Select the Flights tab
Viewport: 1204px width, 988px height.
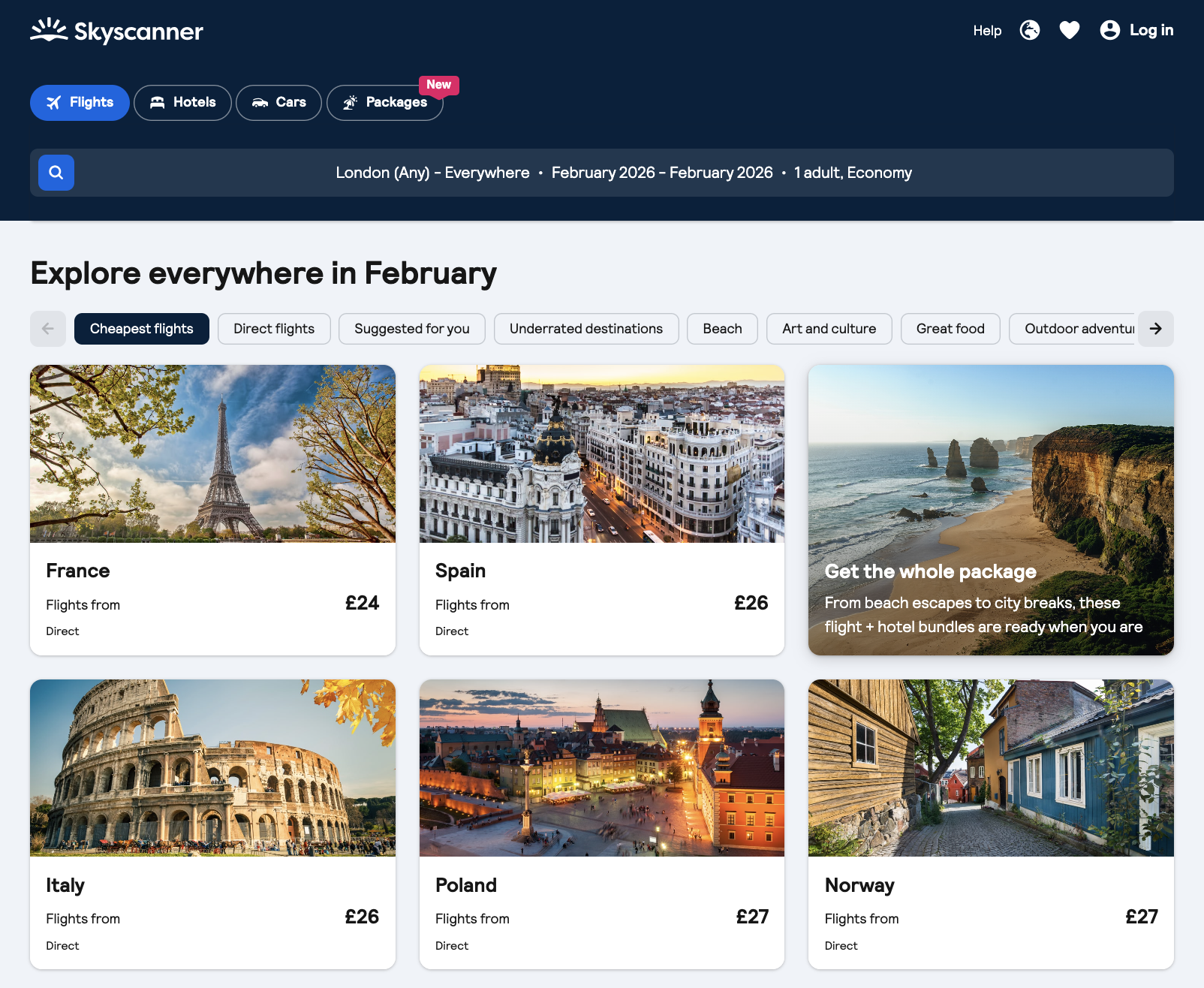[80, 103]
